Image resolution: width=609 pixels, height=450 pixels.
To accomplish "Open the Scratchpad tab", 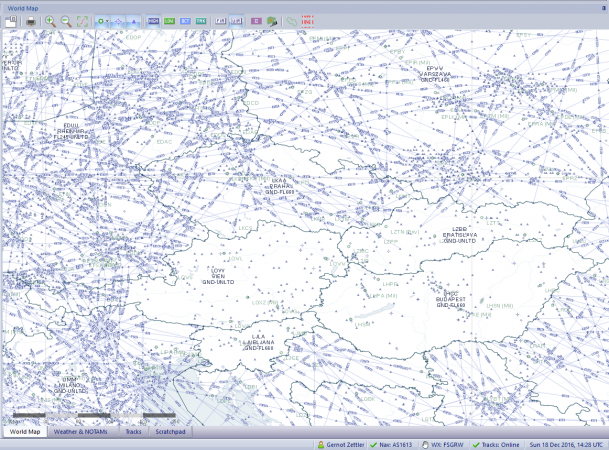I will 167,432.
